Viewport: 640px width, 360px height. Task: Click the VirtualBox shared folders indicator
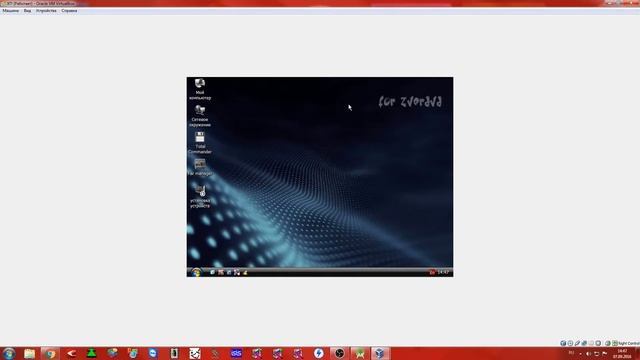coord(591,343)
